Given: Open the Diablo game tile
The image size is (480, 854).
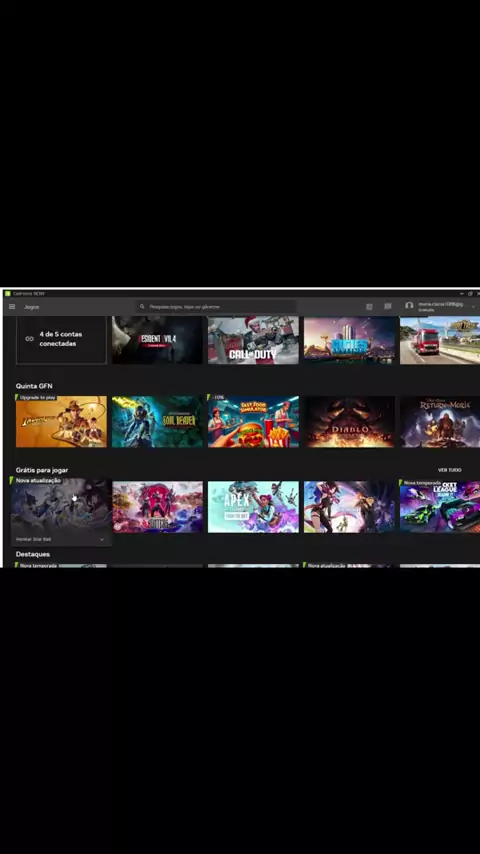Looking at the screenshot, I should pyautogui.click(x=349, y=422).
